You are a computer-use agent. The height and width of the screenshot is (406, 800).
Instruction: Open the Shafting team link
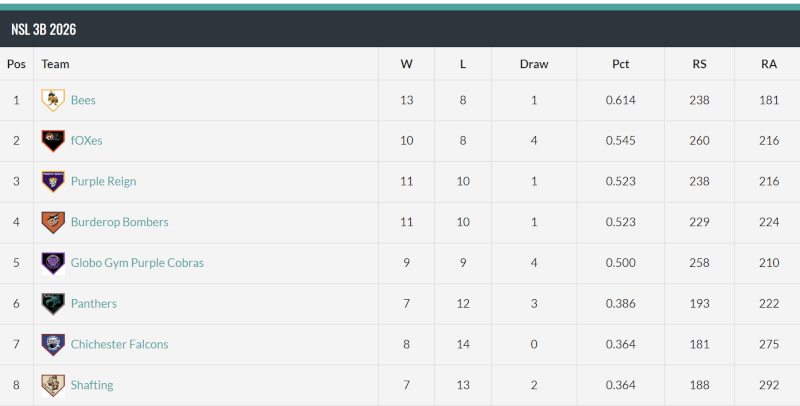tap(92, 385)
